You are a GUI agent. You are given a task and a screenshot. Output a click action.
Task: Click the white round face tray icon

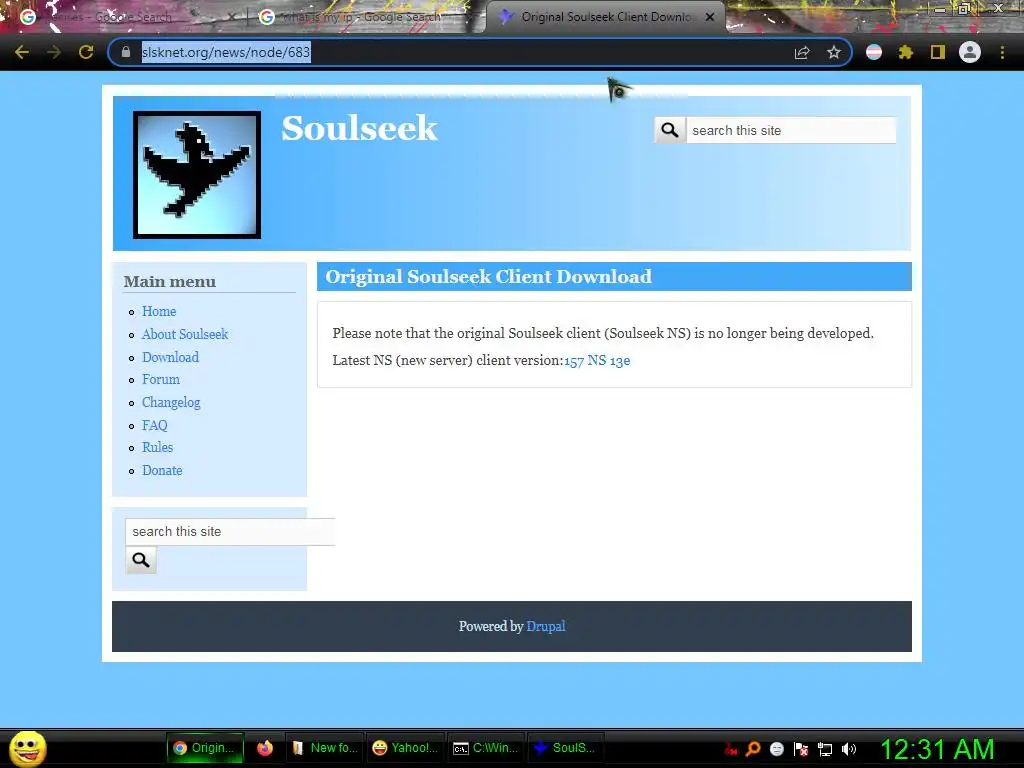click(776, 749)
